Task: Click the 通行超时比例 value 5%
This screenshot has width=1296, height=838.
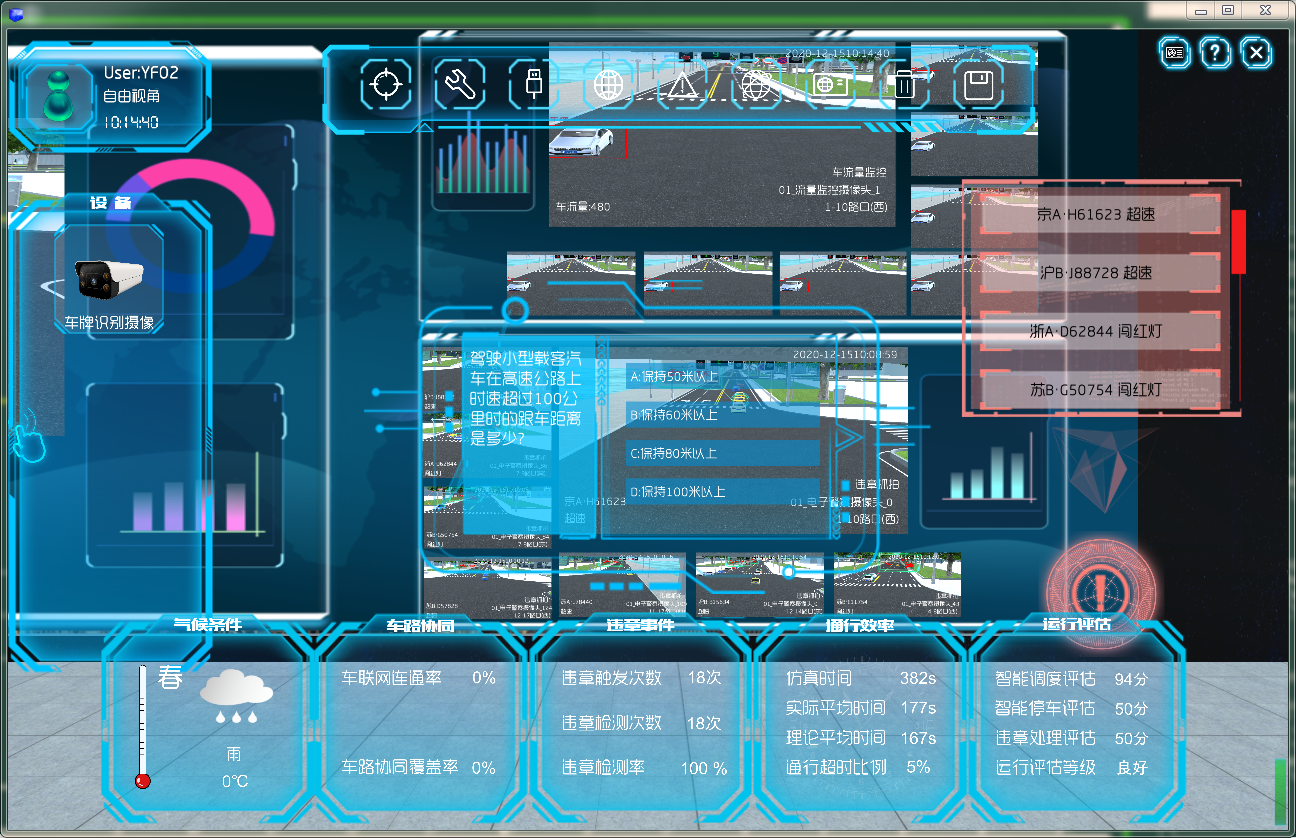Action: (918, 767)
